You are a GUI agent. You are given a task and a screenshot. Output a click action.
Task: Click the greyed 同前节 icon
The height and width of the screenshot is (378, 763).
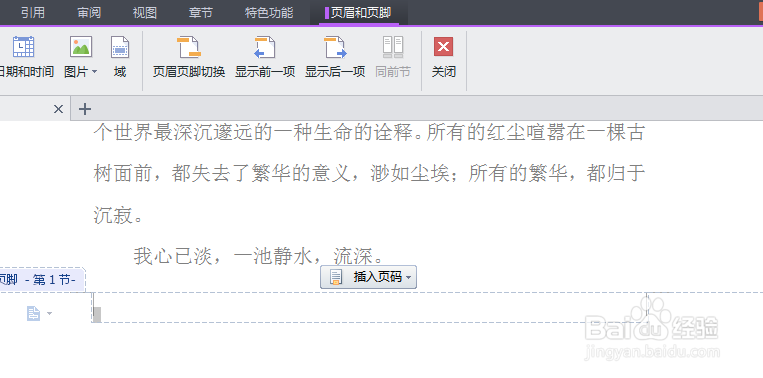(393, 47)
